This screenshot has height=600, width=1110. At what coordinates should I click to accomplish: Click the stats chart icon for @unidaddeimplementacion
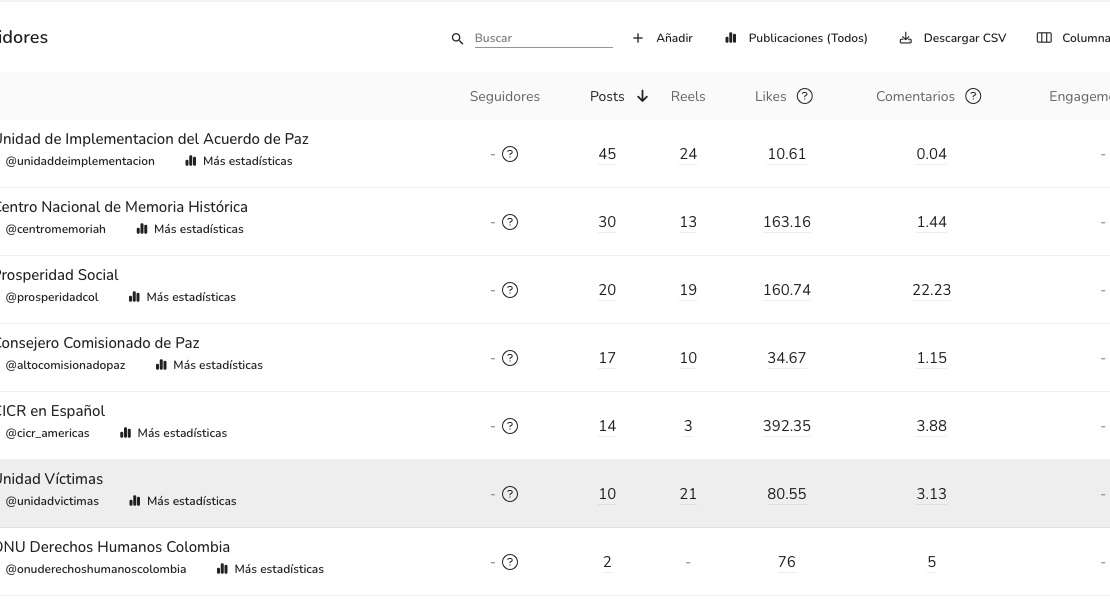(x=190, y=161)
